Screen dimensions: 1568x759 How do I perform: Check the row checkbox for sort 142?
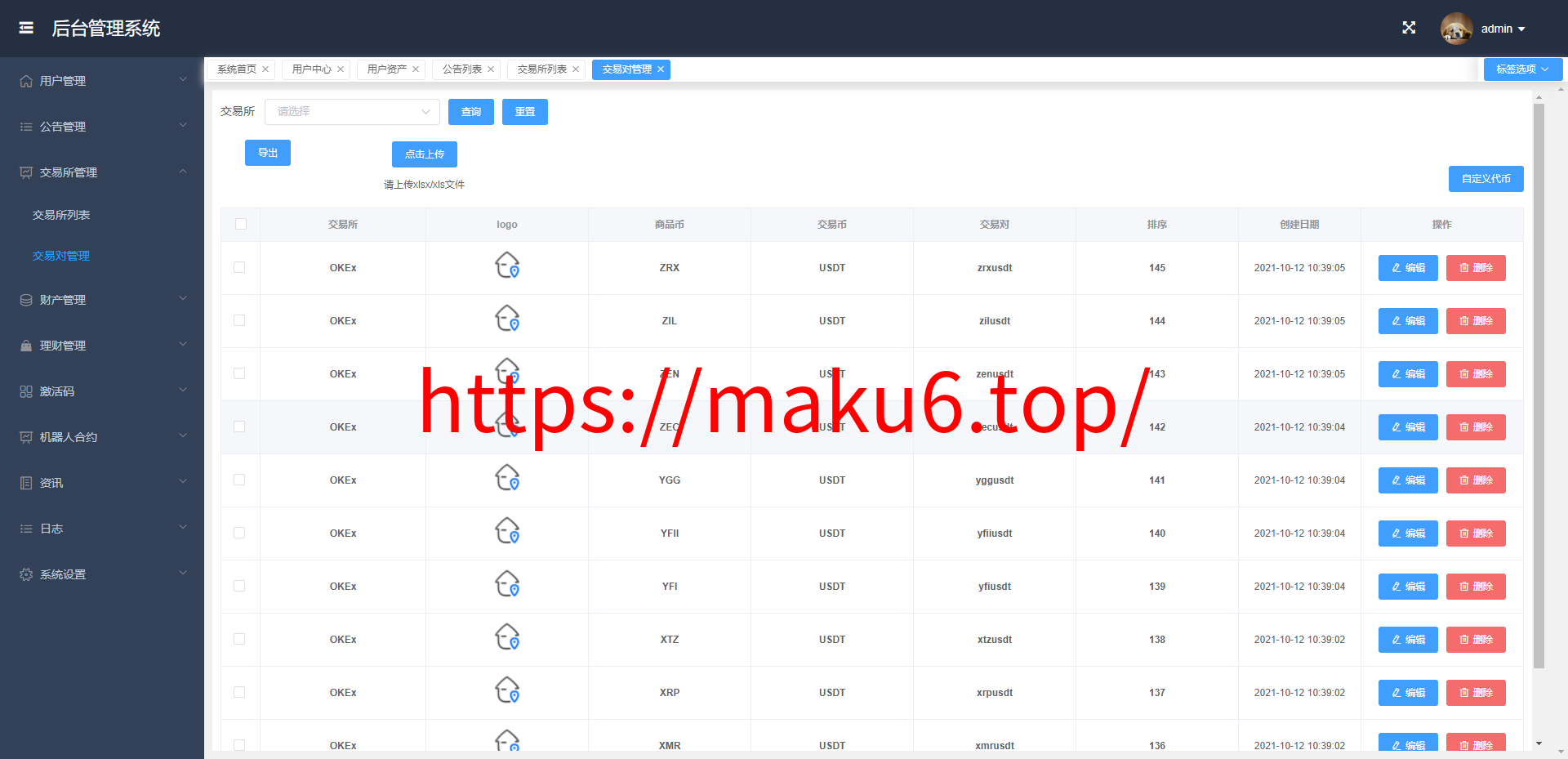pyautogui.click(x=239, y=426)
